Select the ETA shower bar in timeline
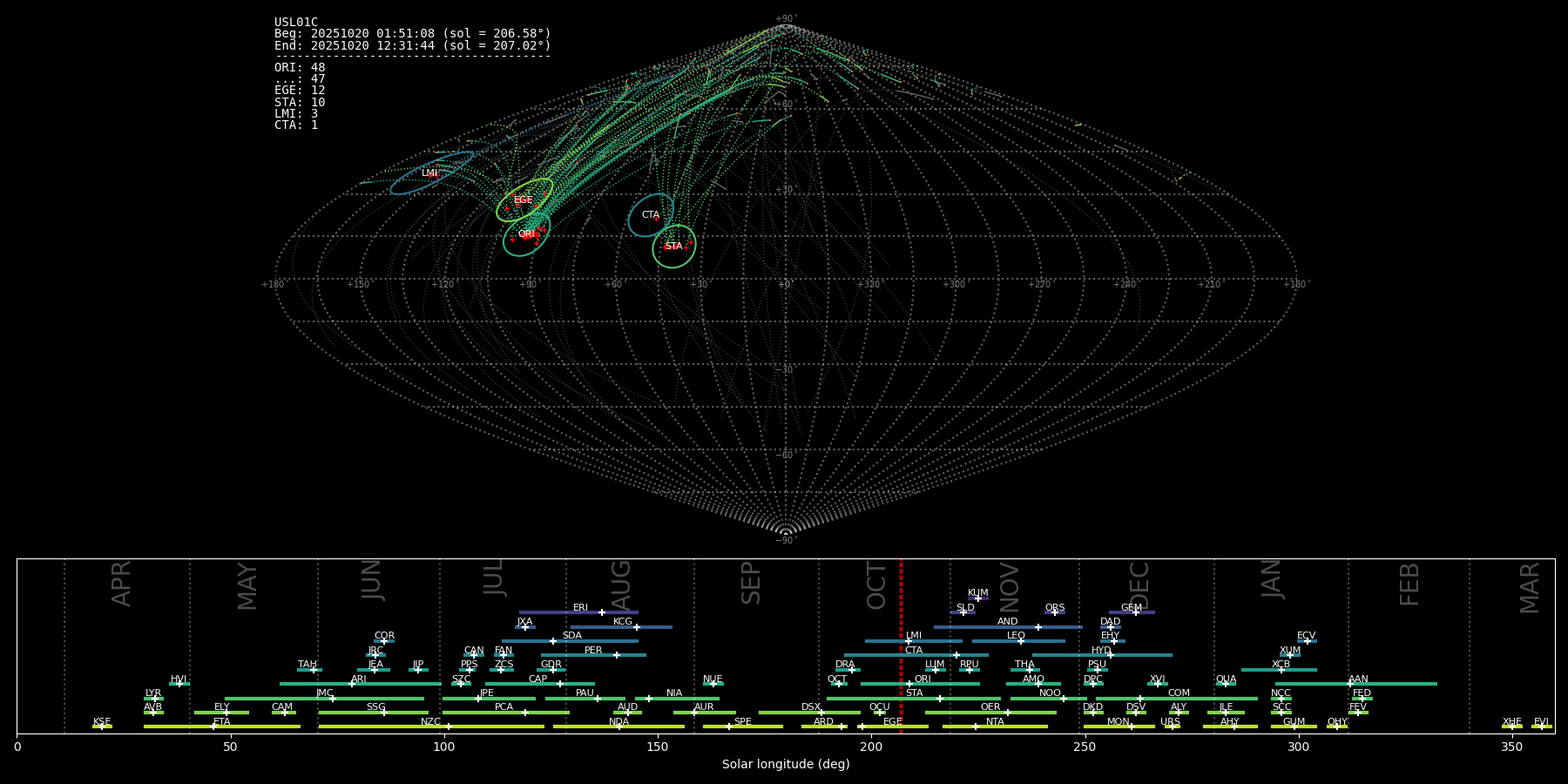This screenshot has height=784, width=1568. click(x=222, y=727)
